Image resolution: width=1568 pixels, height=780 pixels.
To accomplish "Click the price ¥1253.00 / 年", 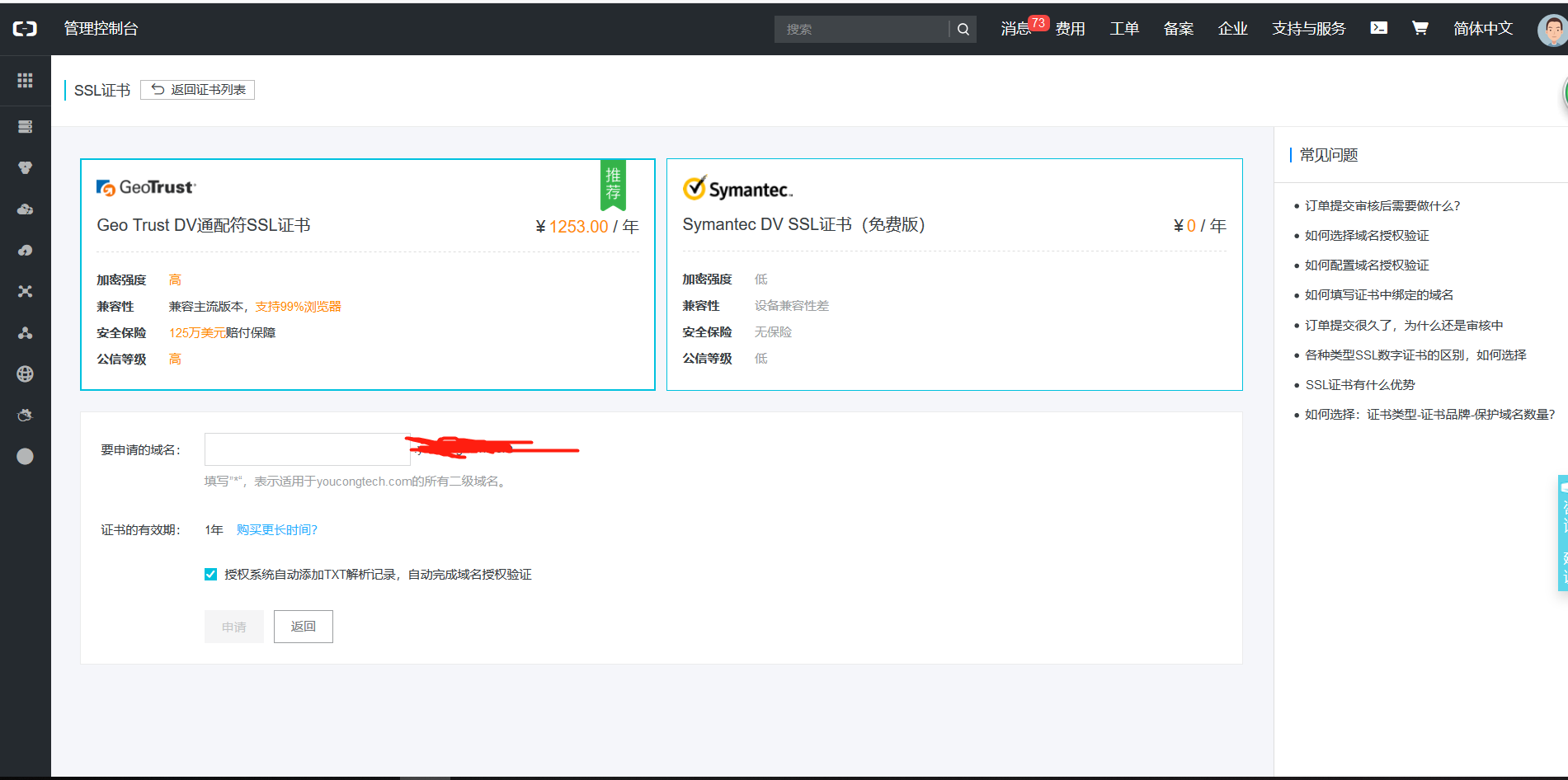I will [587, 226].
